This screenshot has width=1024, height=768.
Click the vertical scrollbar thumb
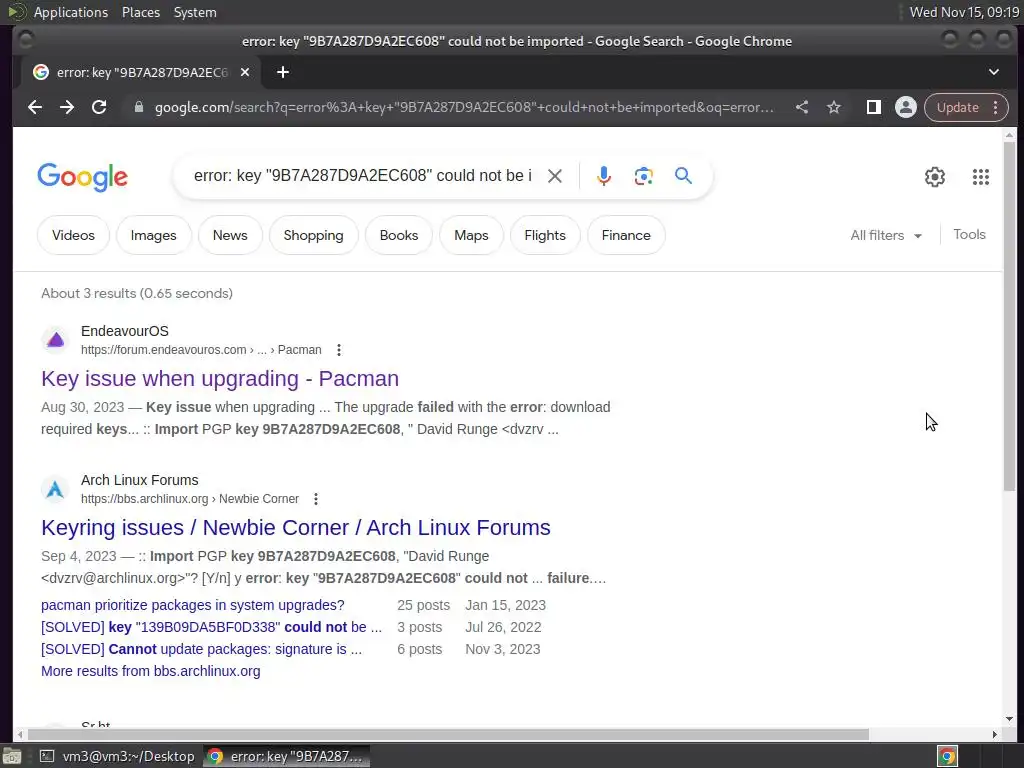pos(1009,315)
